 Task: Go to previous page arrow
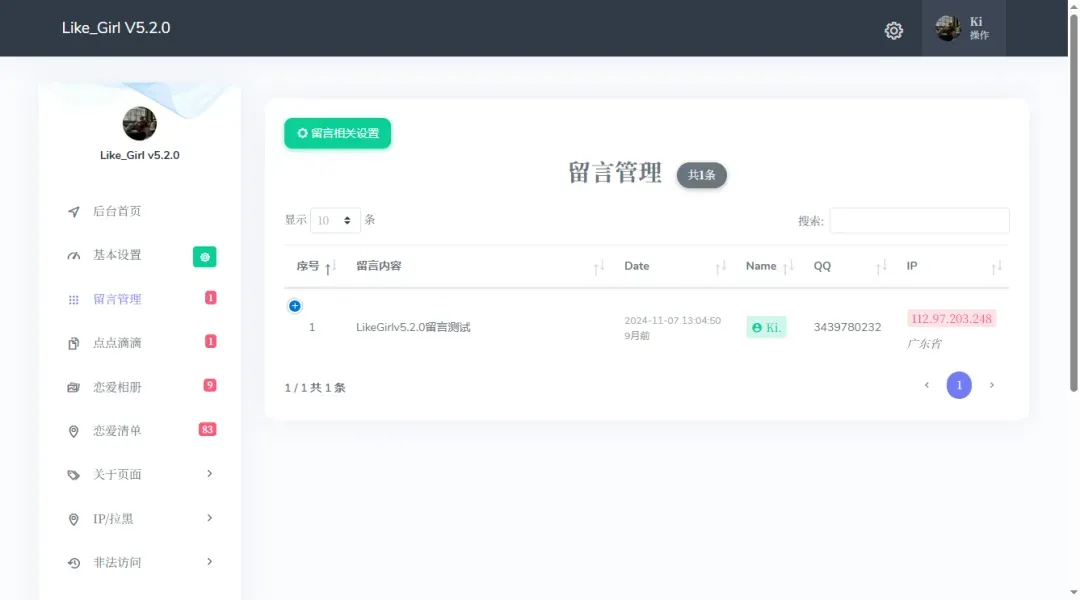[x=927, y=385]
